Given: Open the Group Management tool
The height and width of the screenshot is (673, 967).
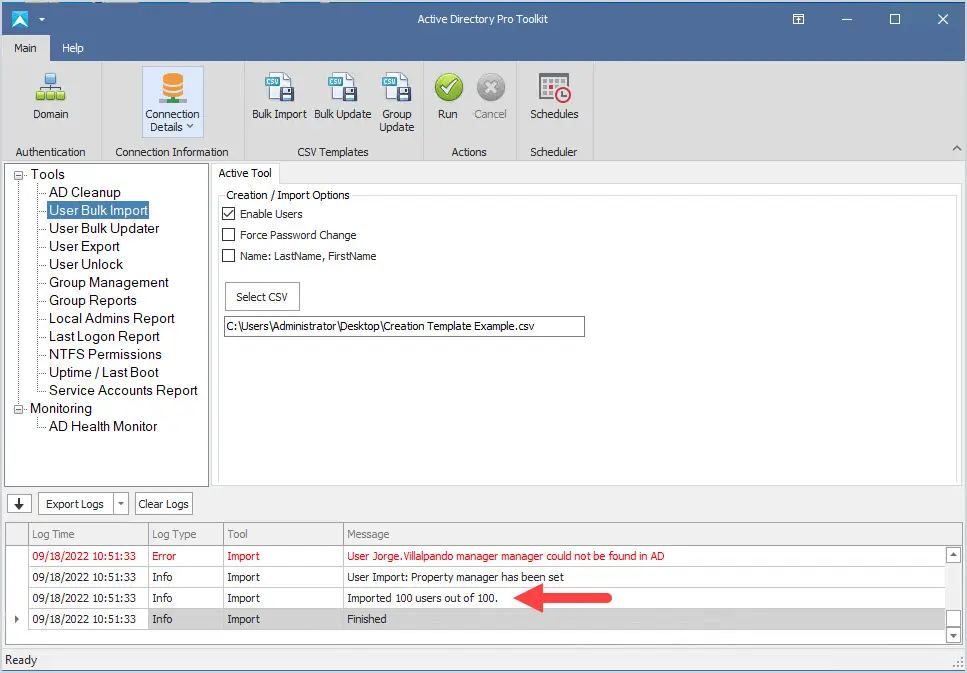Looking at the screenshot, I should pyautogui.click(x=109, y=282).
